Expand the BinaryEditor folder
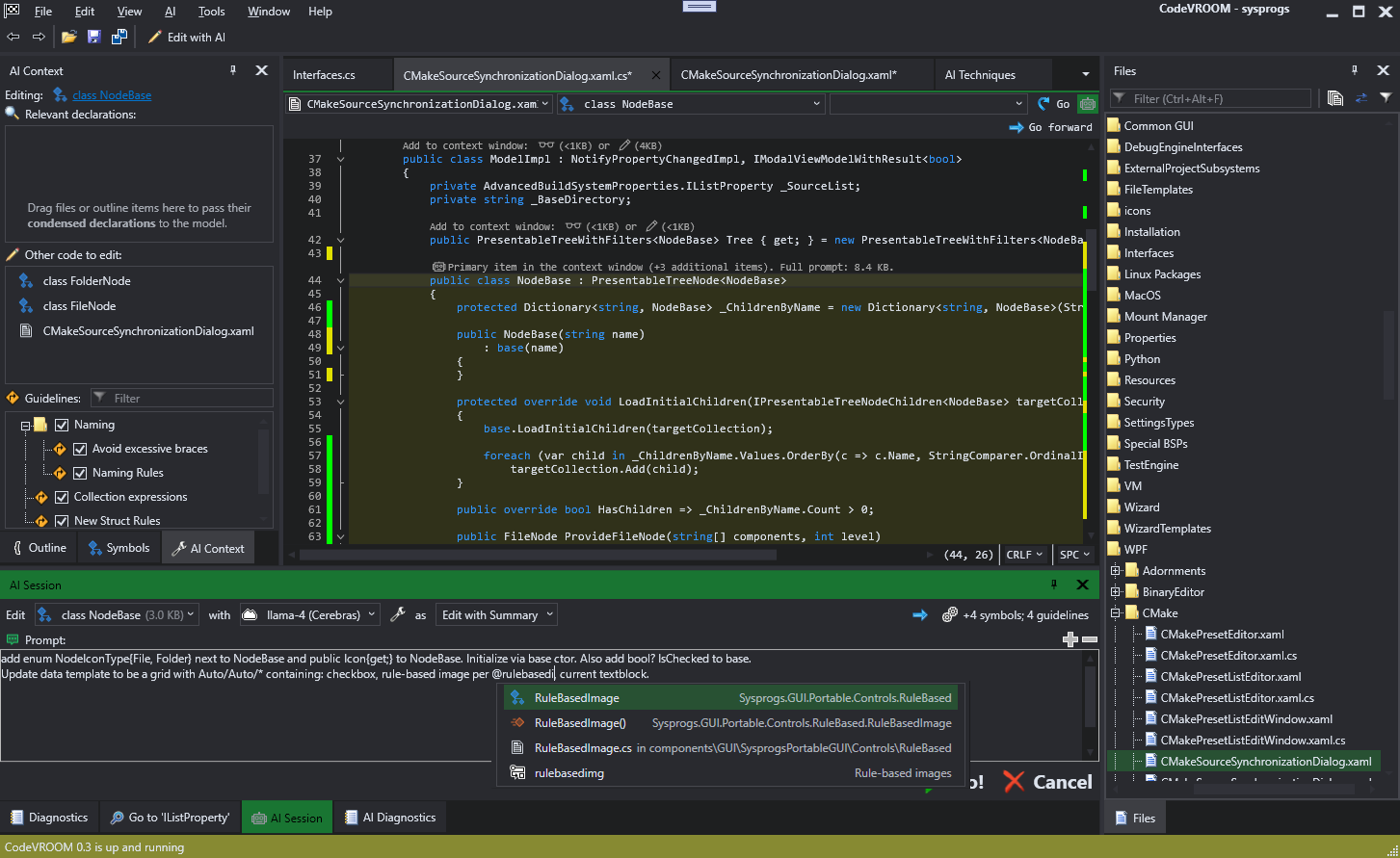 (1116, 592)
